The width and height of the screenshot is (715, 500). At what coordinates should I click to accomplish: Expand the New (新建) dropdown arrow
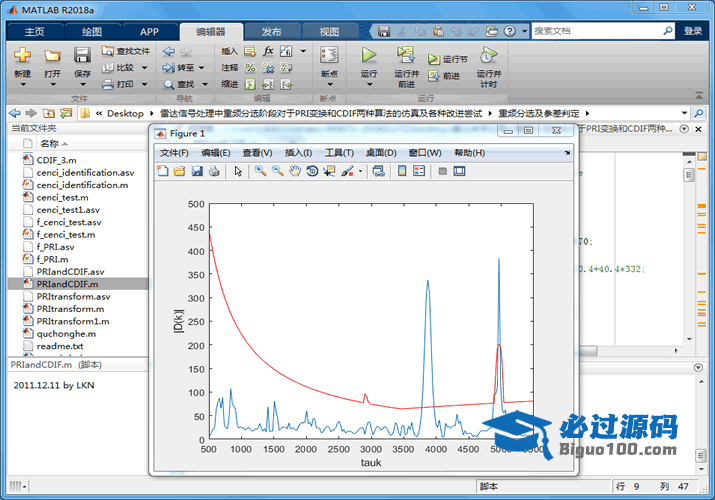pos(22,85)
